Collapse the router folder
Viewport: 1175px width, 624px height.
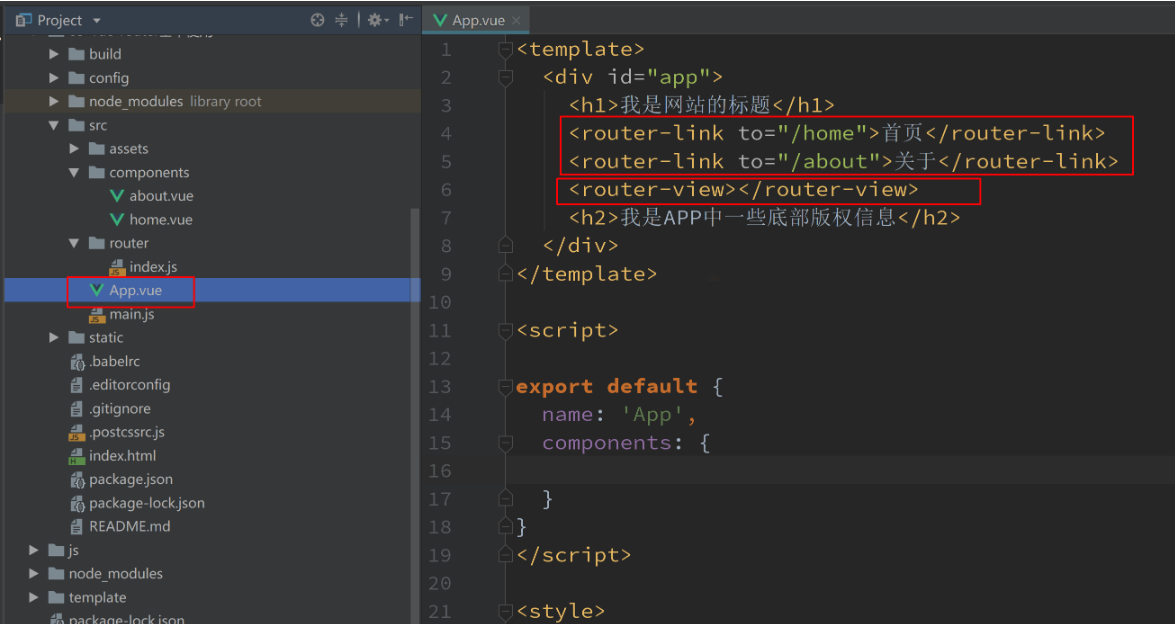[74, 243]
